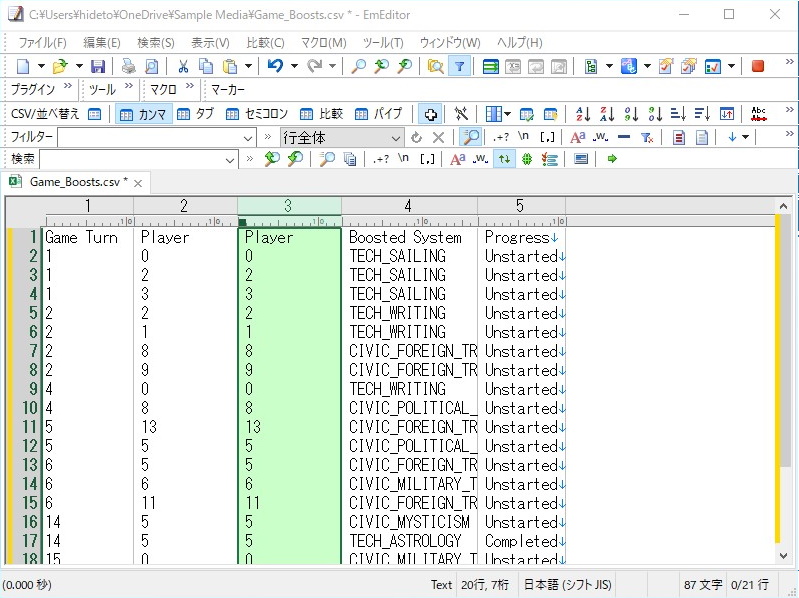Click column 4 header
The height and width of the screenshot is (598, 799).
pyautogui.click(x=409, y=206)
